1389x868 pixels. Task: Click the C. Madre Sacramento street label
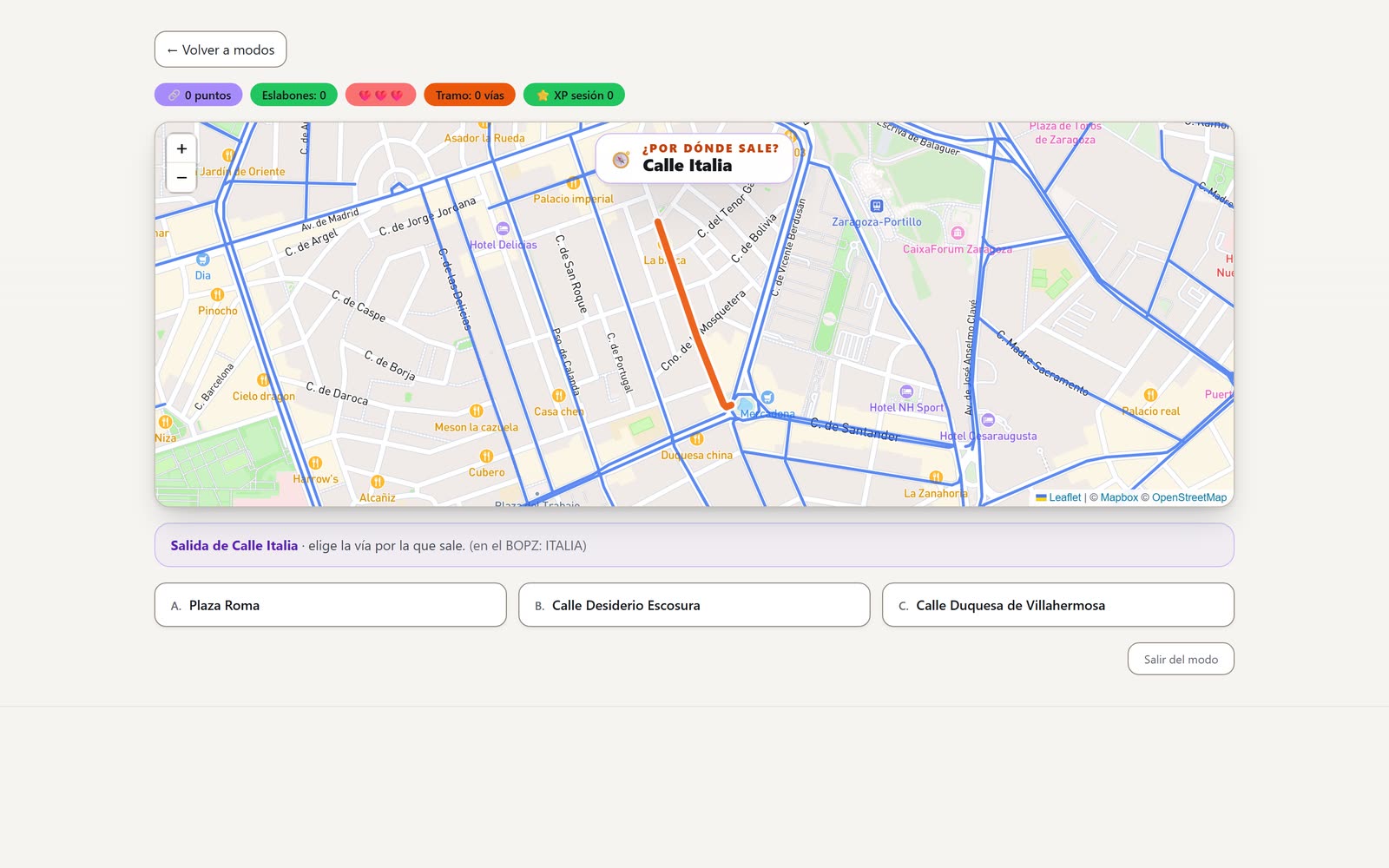[1042, 362]
